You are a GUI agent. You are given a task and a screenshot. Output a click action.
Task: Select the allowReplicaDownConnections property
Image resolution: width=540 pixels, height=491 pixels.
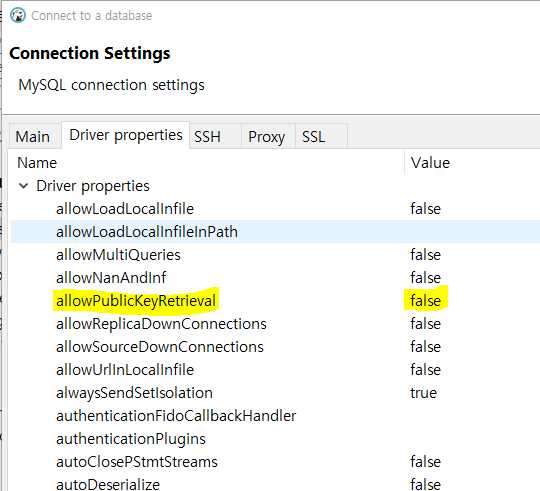click(161, 324)
